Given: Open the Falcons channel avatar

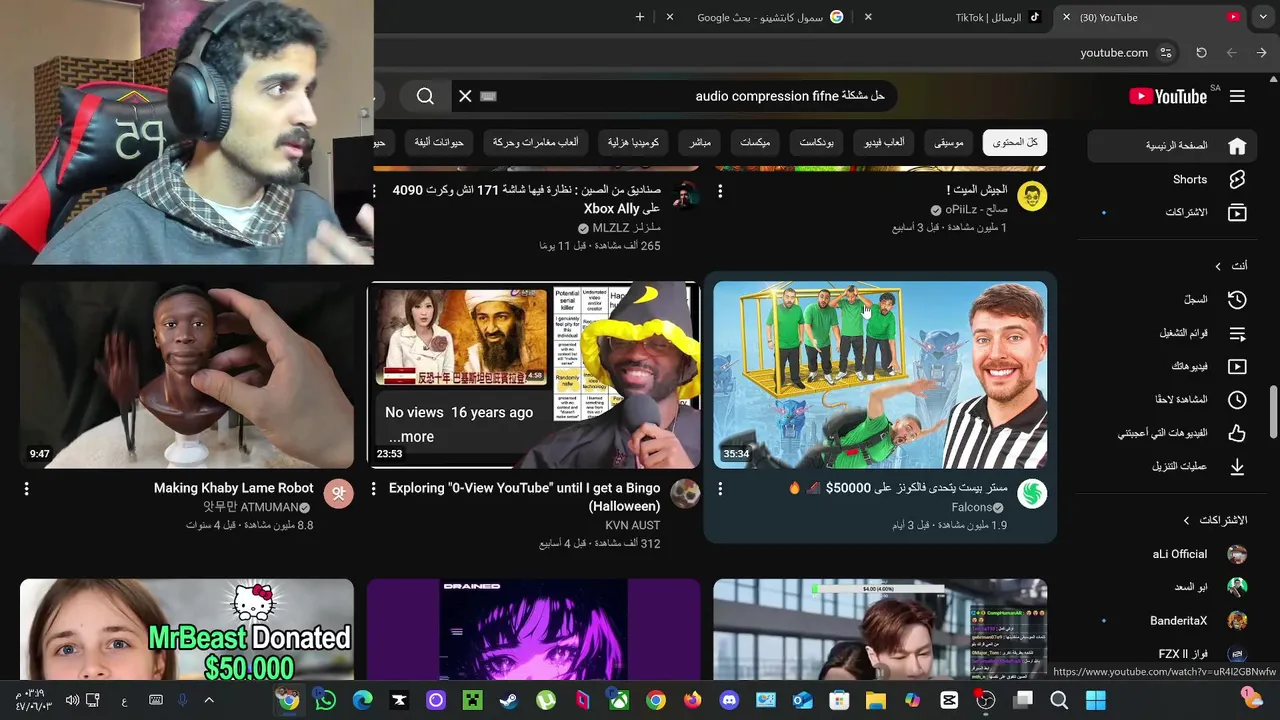Looking at the screenshot, I should pyautogui.click(x=1032, y=494).
